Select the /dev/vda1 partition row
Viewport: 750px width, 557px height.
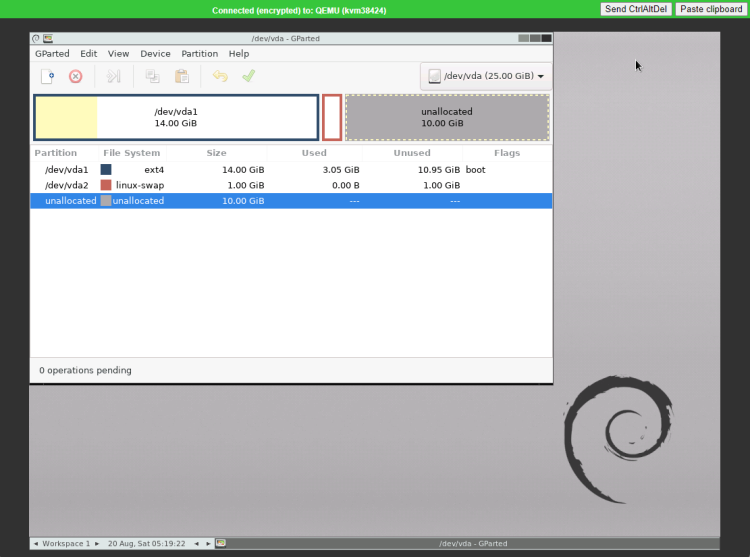[x=291, y=170]
